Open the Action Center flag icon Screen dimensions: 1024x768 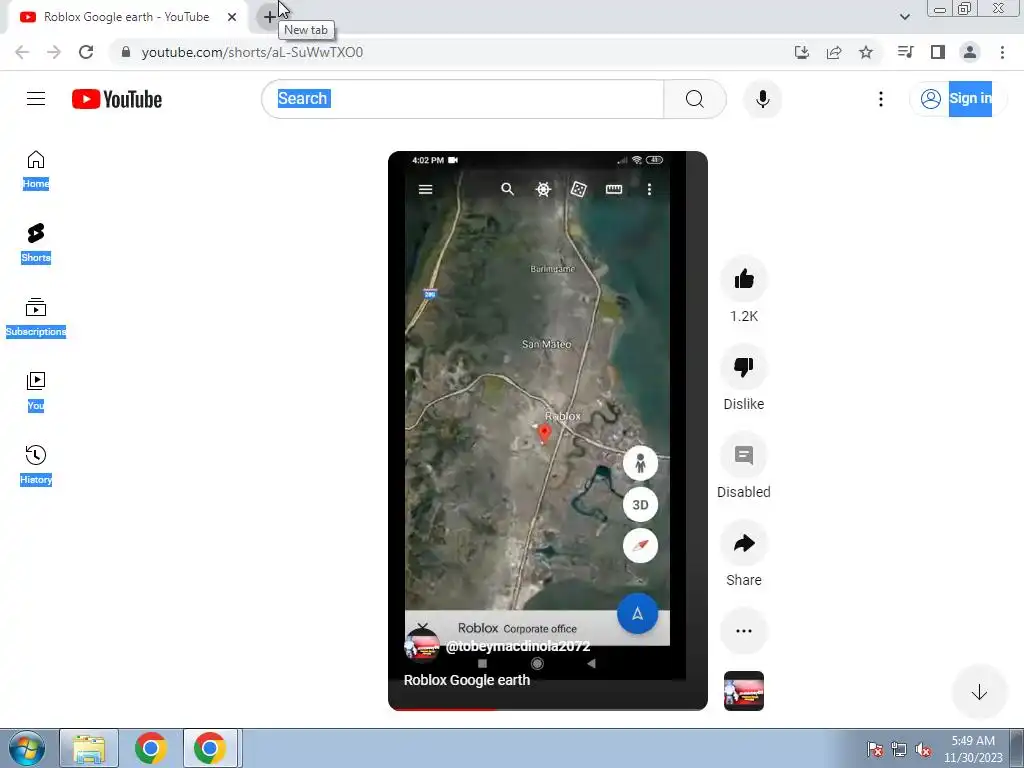pos(874,750)
